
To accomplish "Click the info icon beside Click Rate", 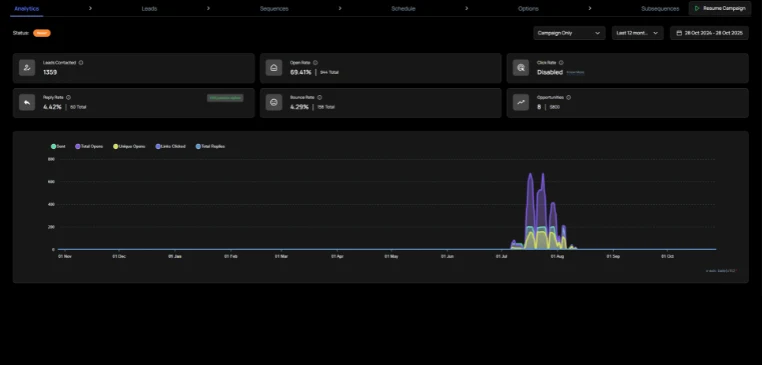I will click(561, 63).
